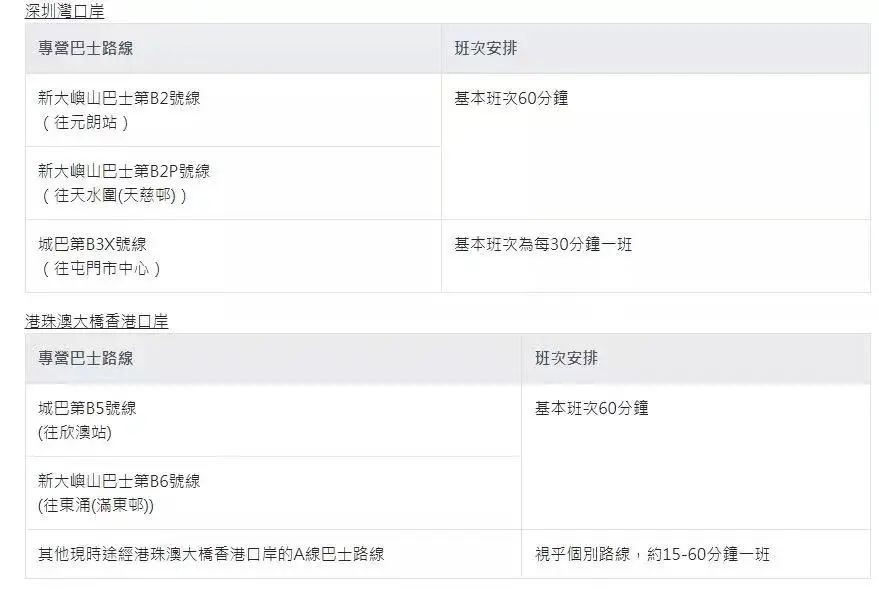The image size is (879, 589).
Task: Select the 約15-60分鐘一班 frequency cell
Action: tap(652, 554)
